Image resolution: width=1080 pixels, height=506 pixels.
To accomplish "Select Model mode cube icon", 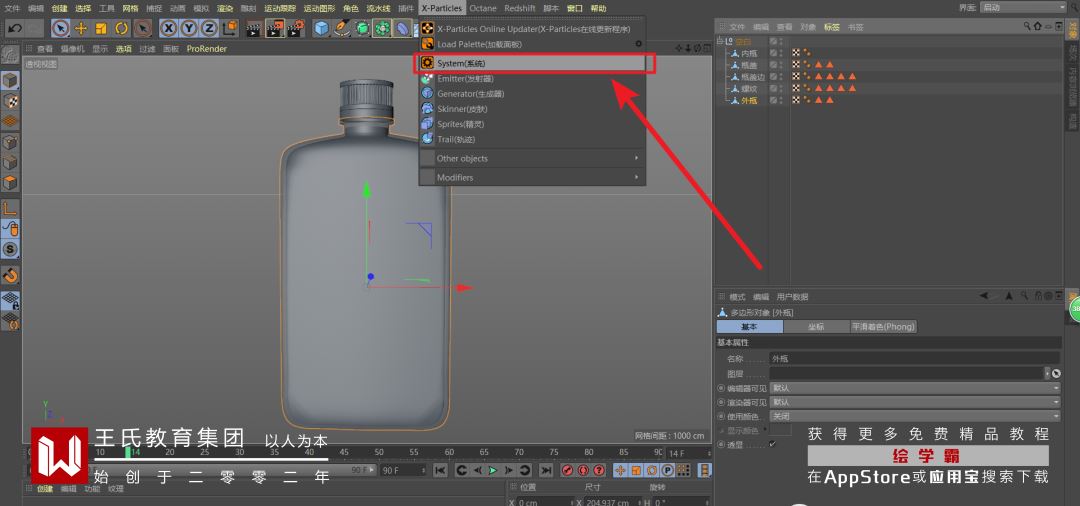I will pos(10,81).
